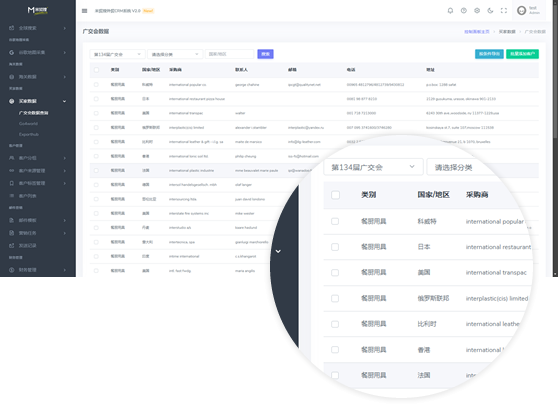This screenshot has width=558, height=404.
Task: Click the test Admin user avatar
Action: (521, 11)
